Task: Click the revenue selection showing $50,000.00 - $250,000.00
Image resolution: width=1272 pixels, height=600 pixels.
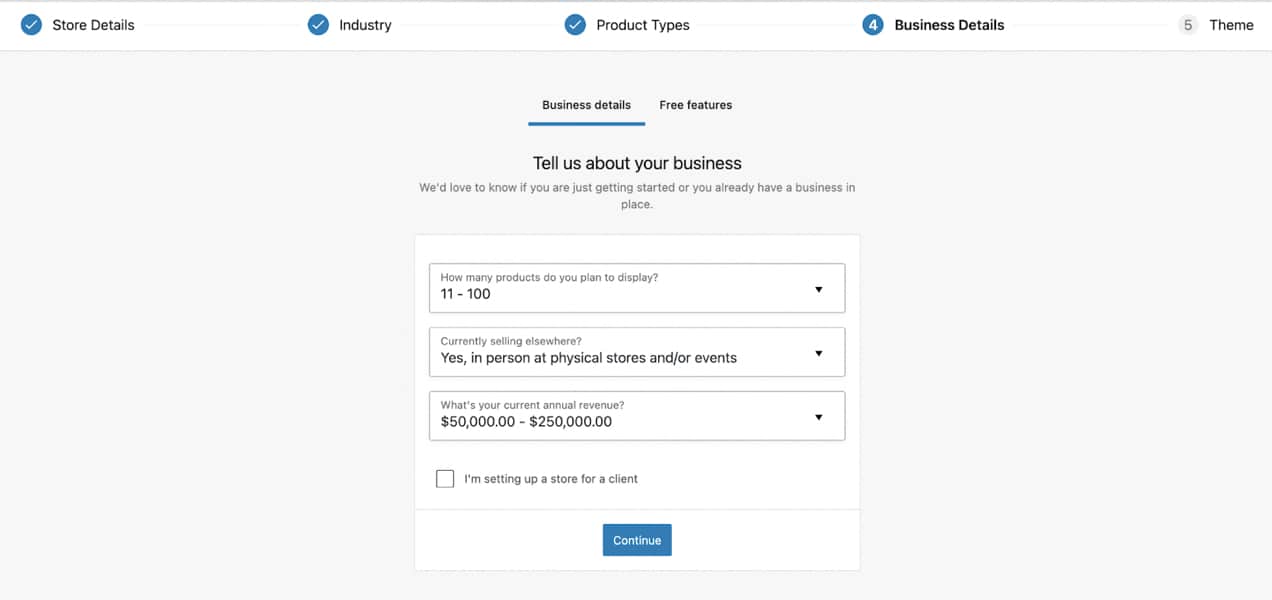Action: coord(637,415)
